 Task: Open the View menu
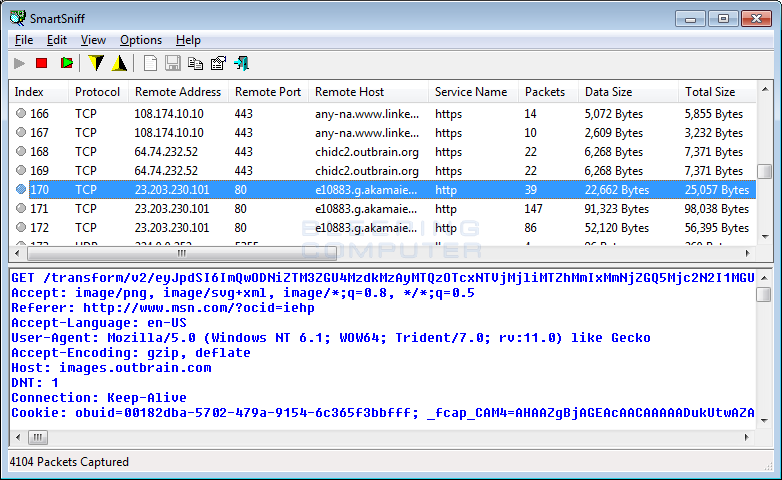tap(93, 40)
